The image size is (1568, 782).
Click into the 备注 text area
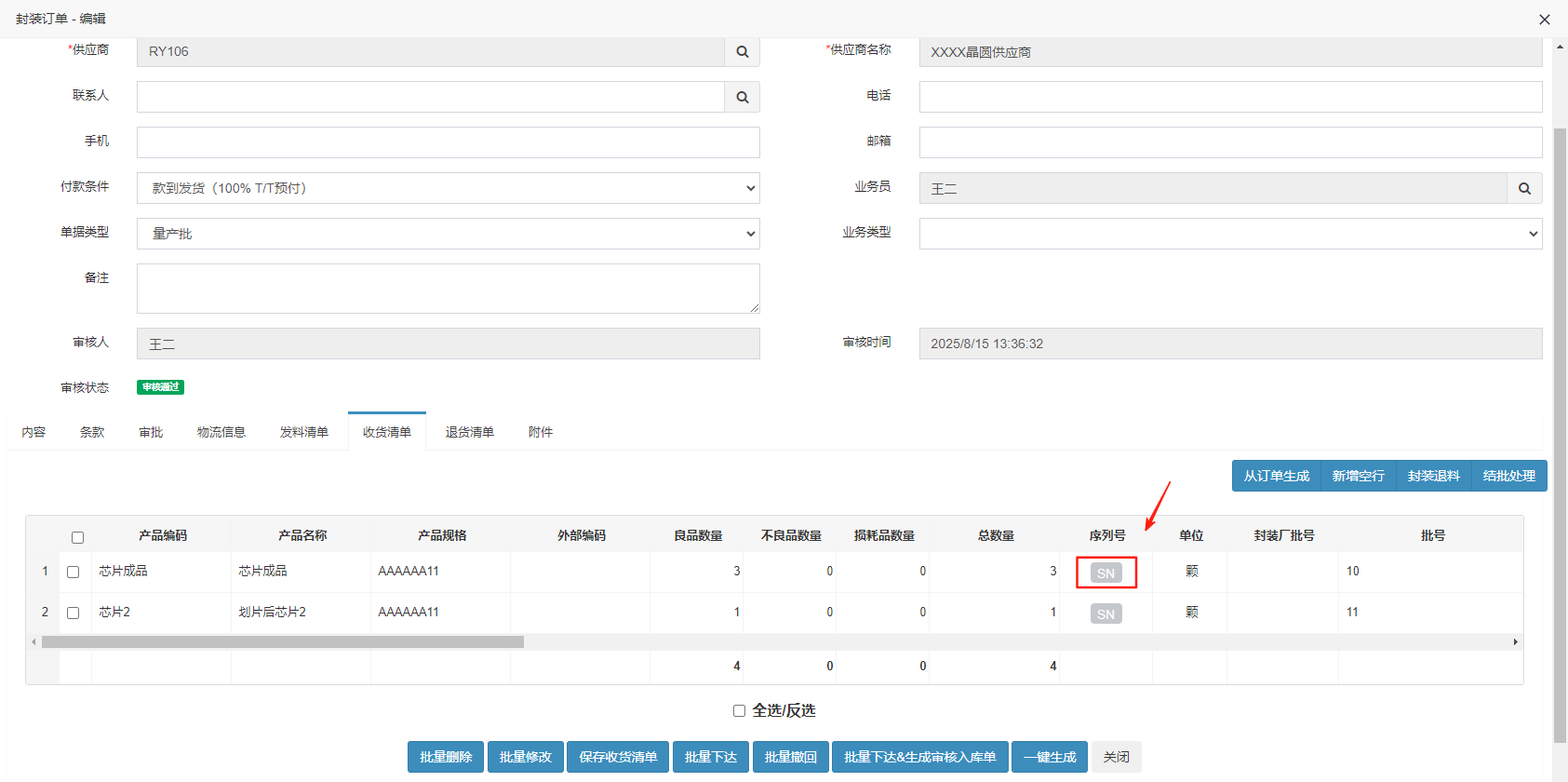(449, 289)
